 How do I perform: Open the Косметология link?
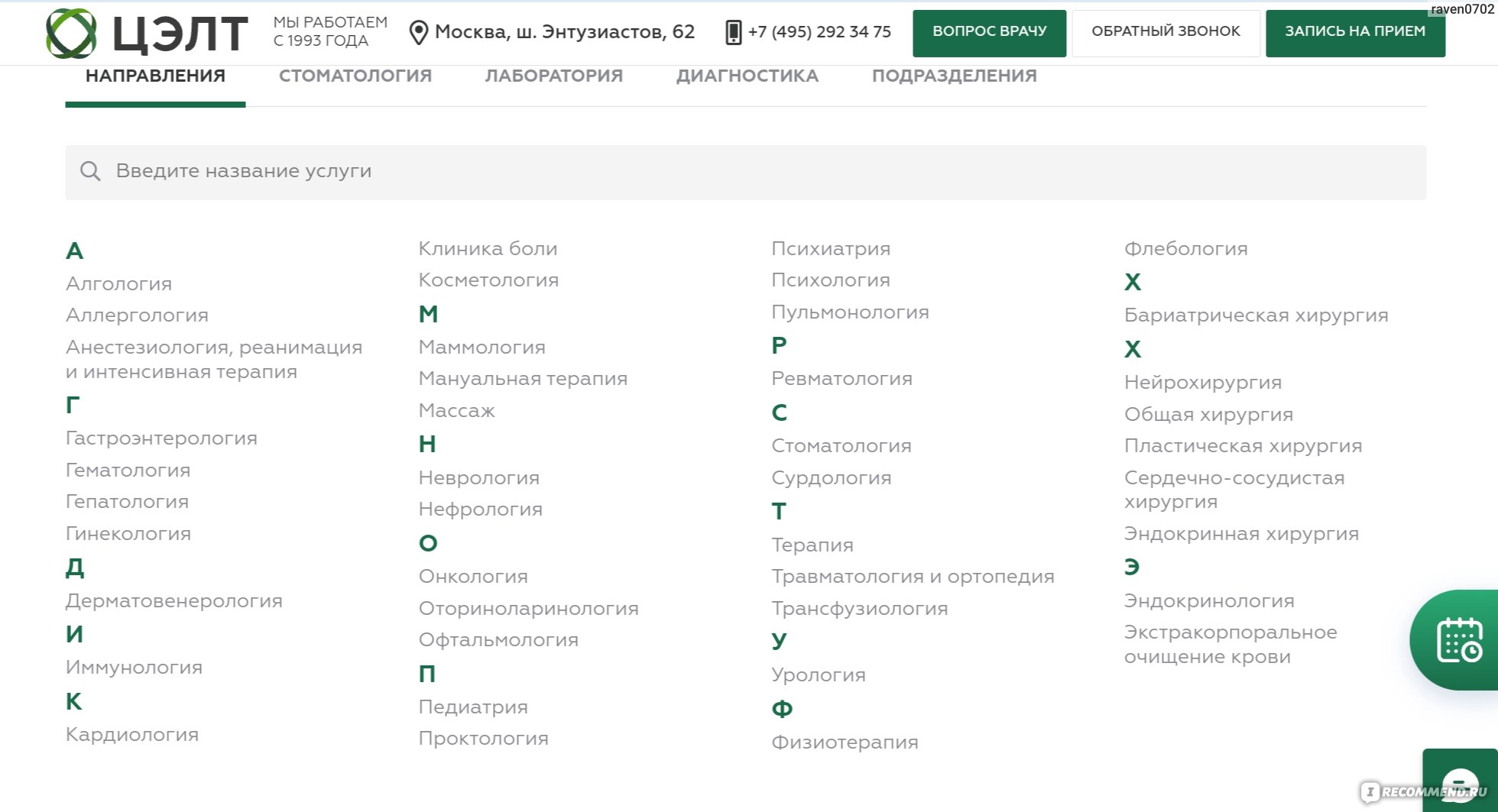(x=488, y=280)
